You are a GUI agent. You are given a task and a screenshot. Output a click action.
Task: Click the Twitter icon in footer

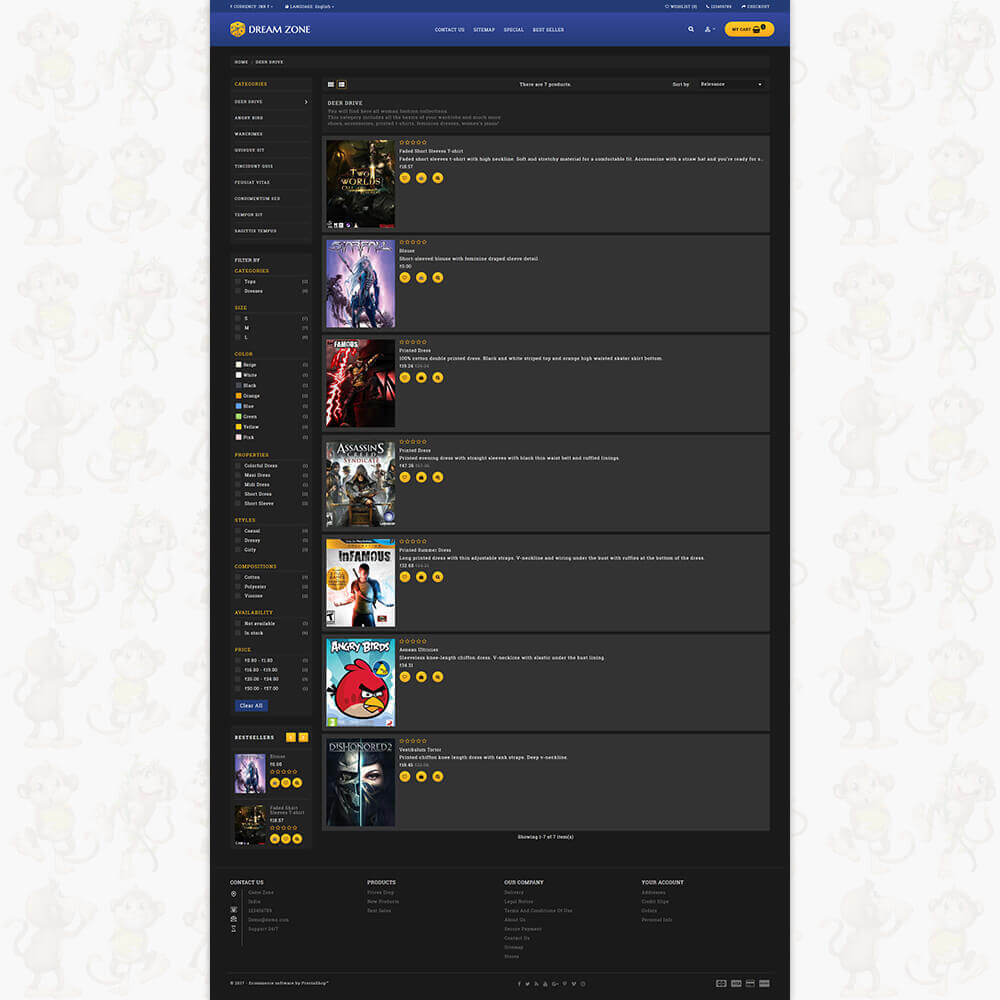[528, 983]
